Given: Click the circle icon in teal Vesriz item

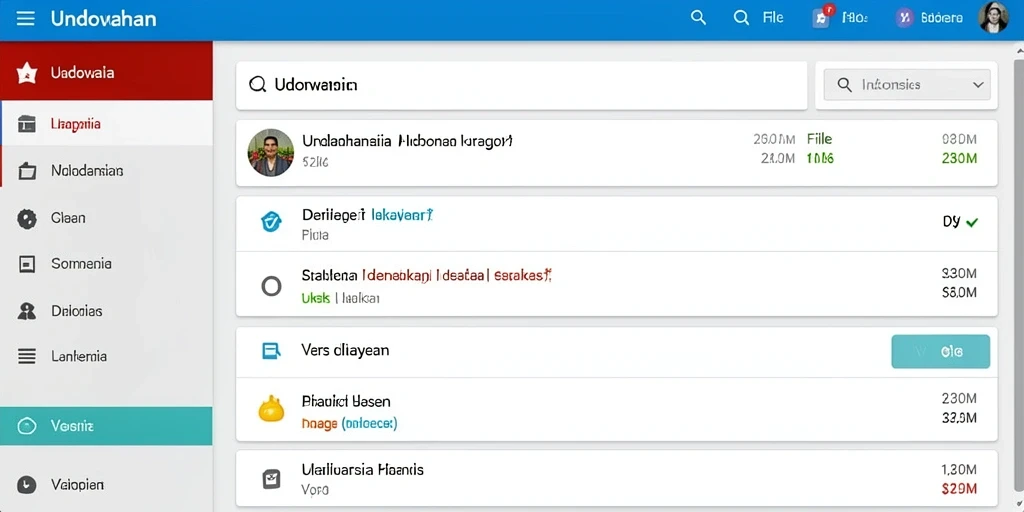Looking at the screenshot, I should (x=26, y=426).
